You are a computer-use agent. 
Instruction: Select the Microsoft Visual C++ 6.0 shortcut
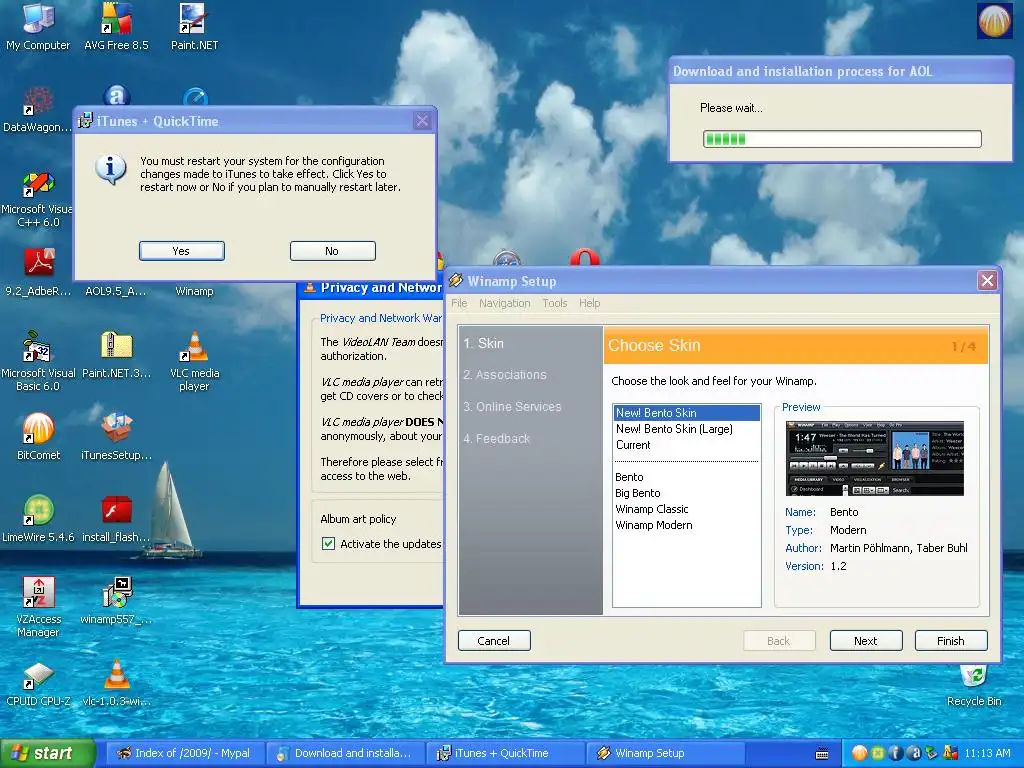[37, 198]
